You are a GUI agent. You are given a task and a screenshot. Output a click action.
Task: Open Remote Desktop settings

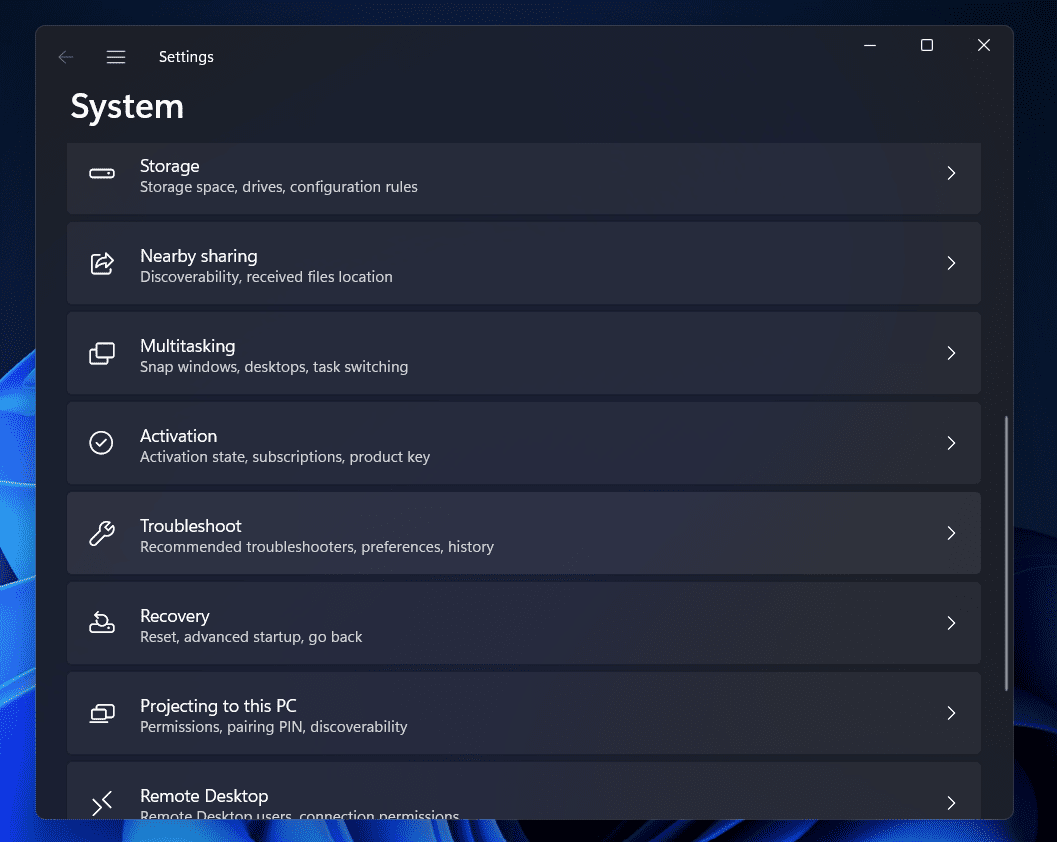(x=524, y=797)
